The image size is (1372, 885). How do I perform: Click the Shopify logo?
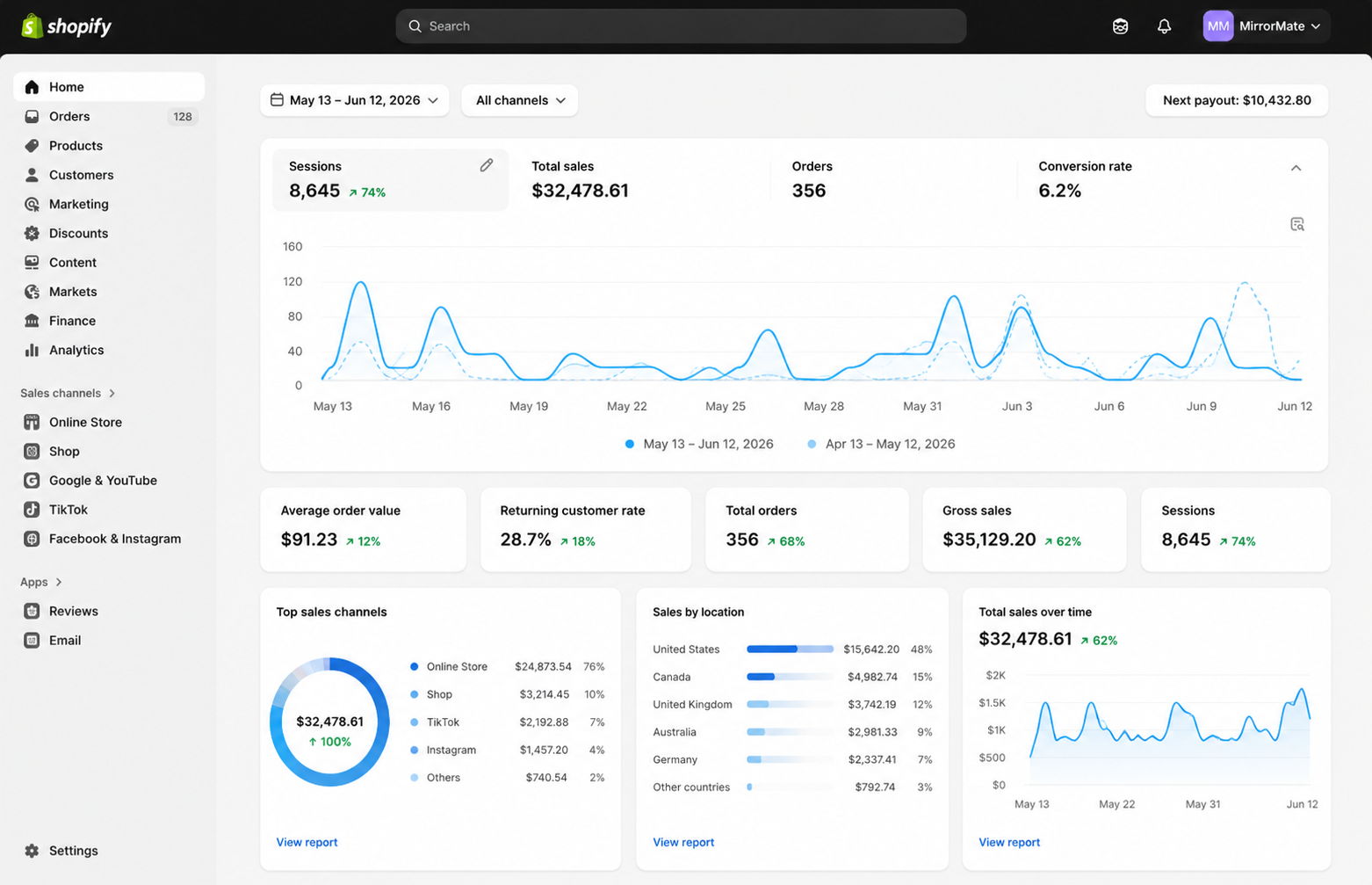67,26
